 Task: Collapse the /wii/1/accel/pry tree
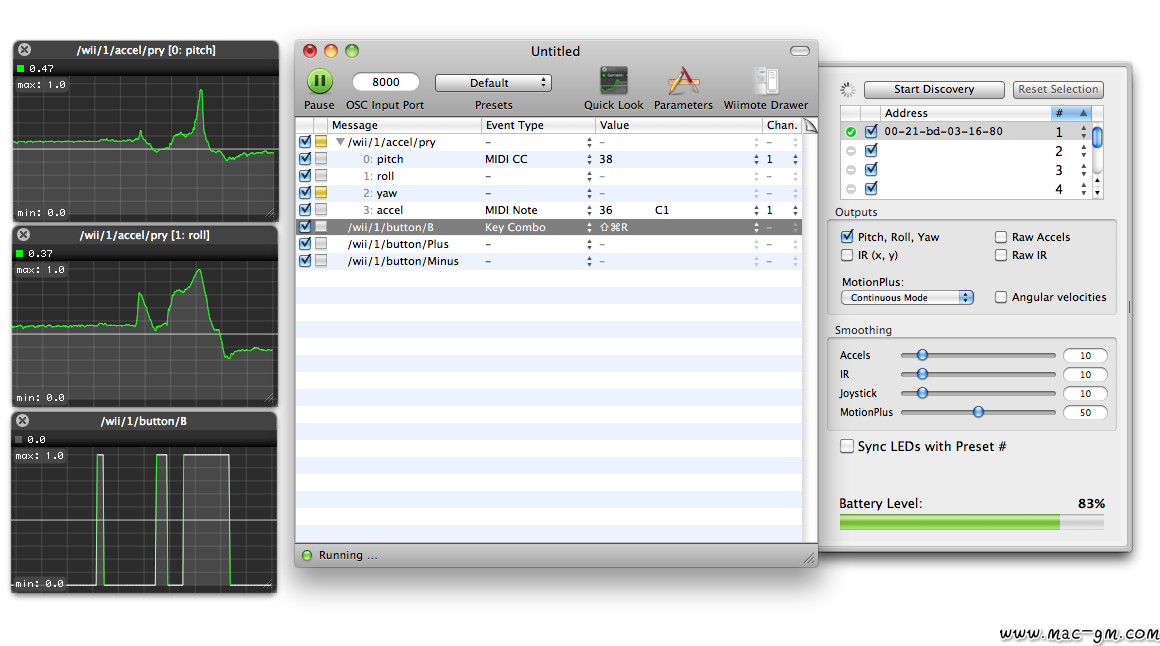[x=340, y=141]
